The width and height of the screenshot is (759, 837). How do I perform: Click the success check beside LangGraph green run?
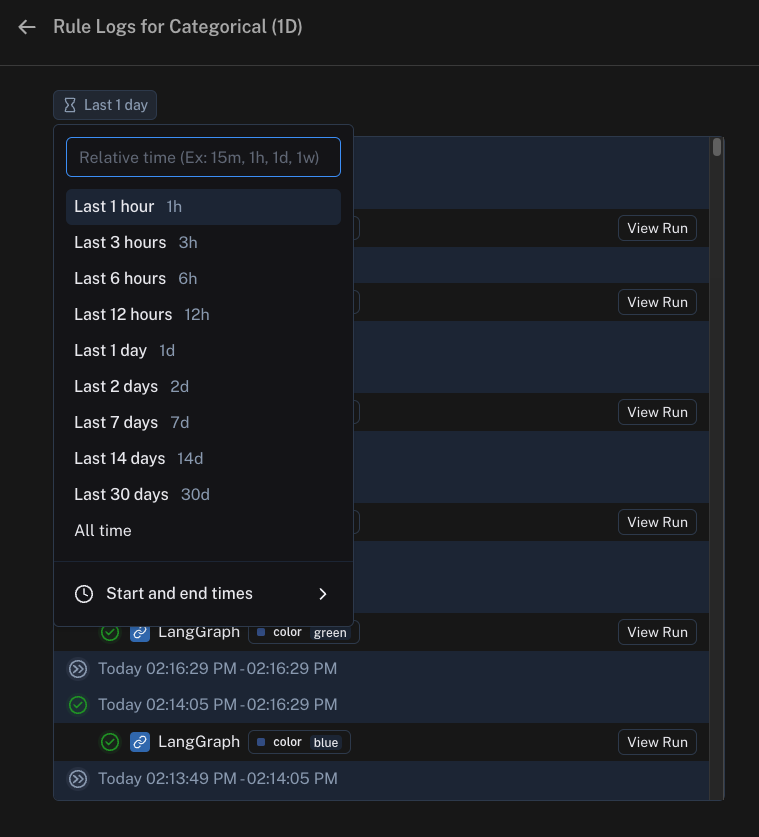coord(110,632)
